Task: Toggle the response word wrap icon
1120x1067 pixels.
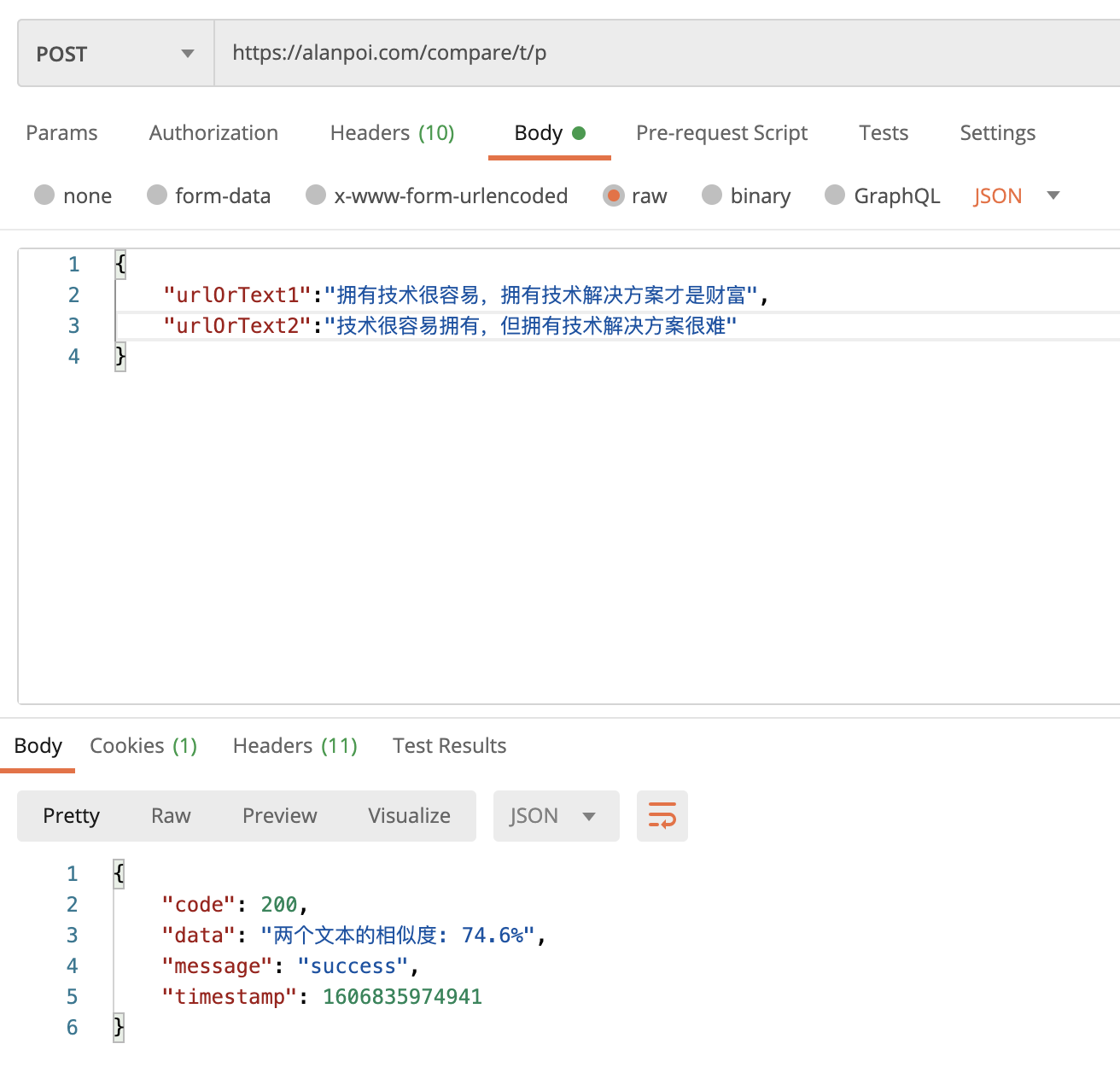Action: (x=662, y=815)
